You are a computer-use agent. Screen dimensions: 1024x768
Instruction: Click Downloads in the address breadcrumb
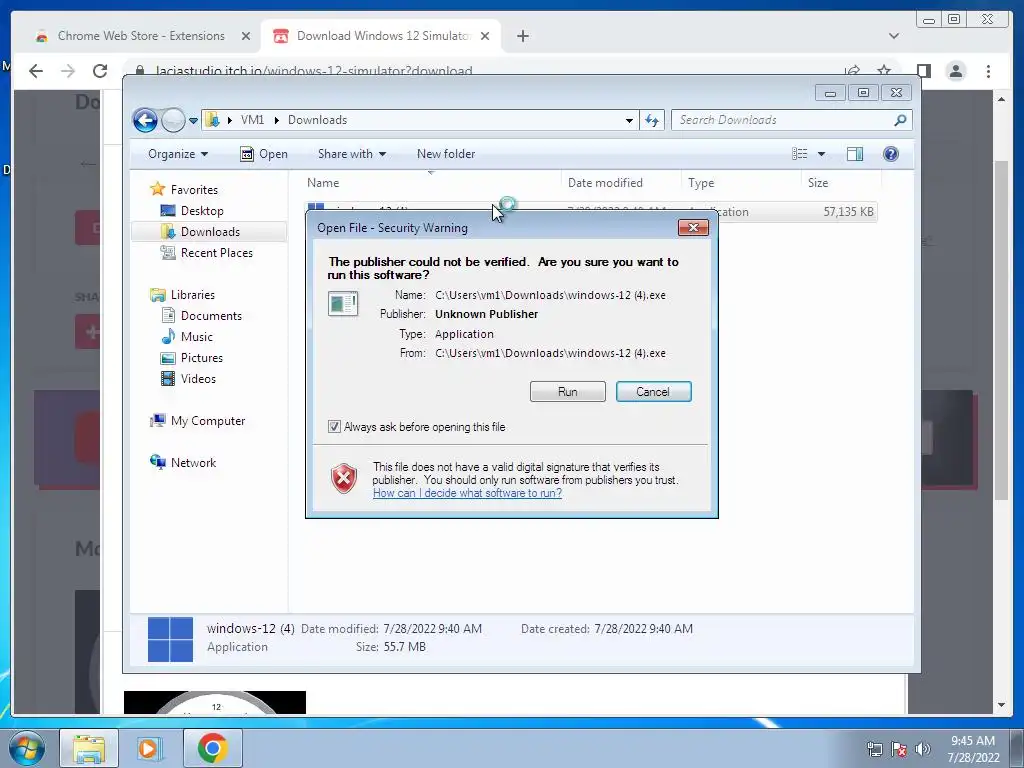(317, 120)
